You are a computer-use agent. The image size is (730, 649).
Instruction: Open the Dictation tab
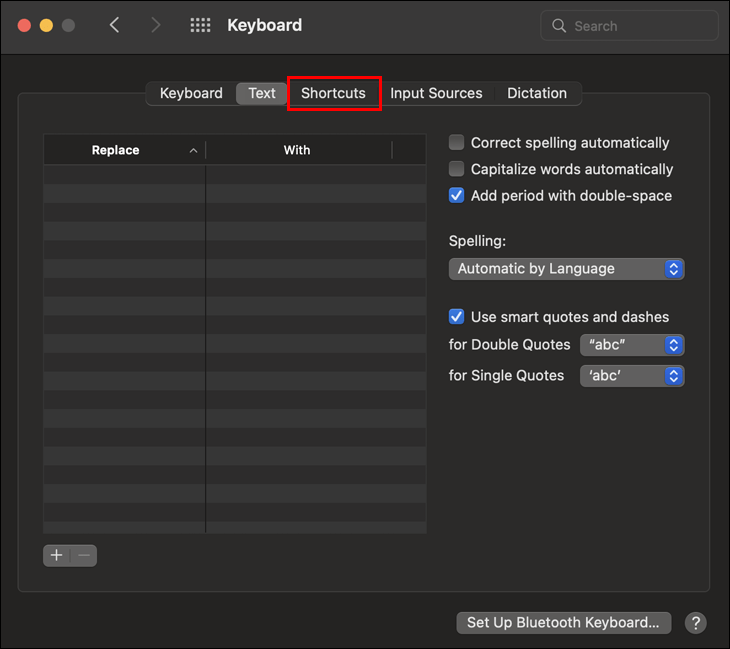click(x=537, y=93)
